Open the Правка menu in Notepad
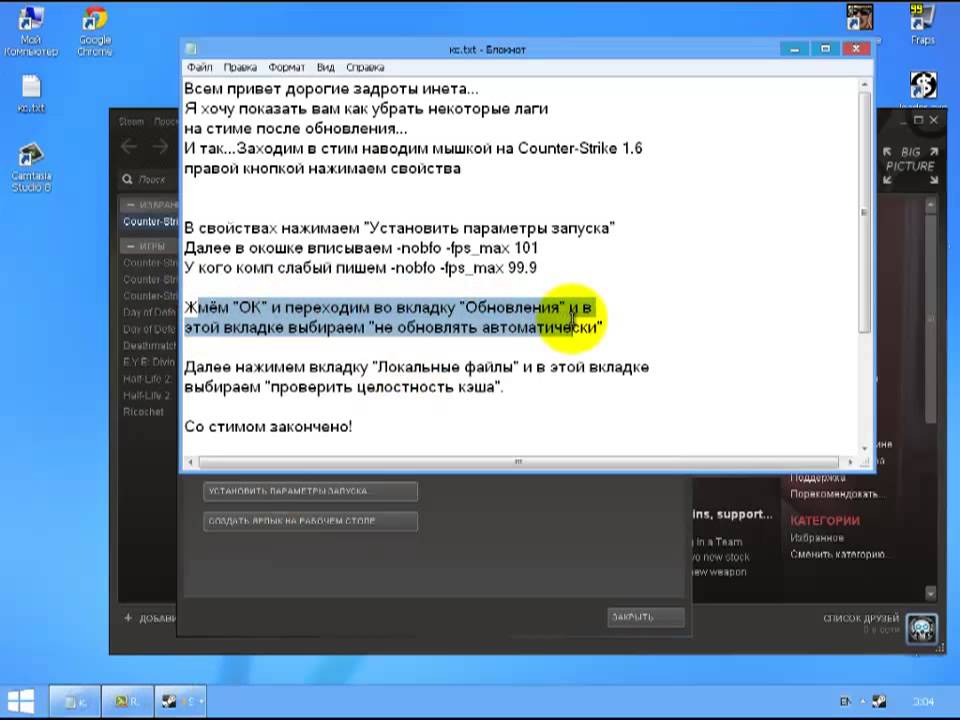Viewport: 960px width, 720px height. pos(240,67)
